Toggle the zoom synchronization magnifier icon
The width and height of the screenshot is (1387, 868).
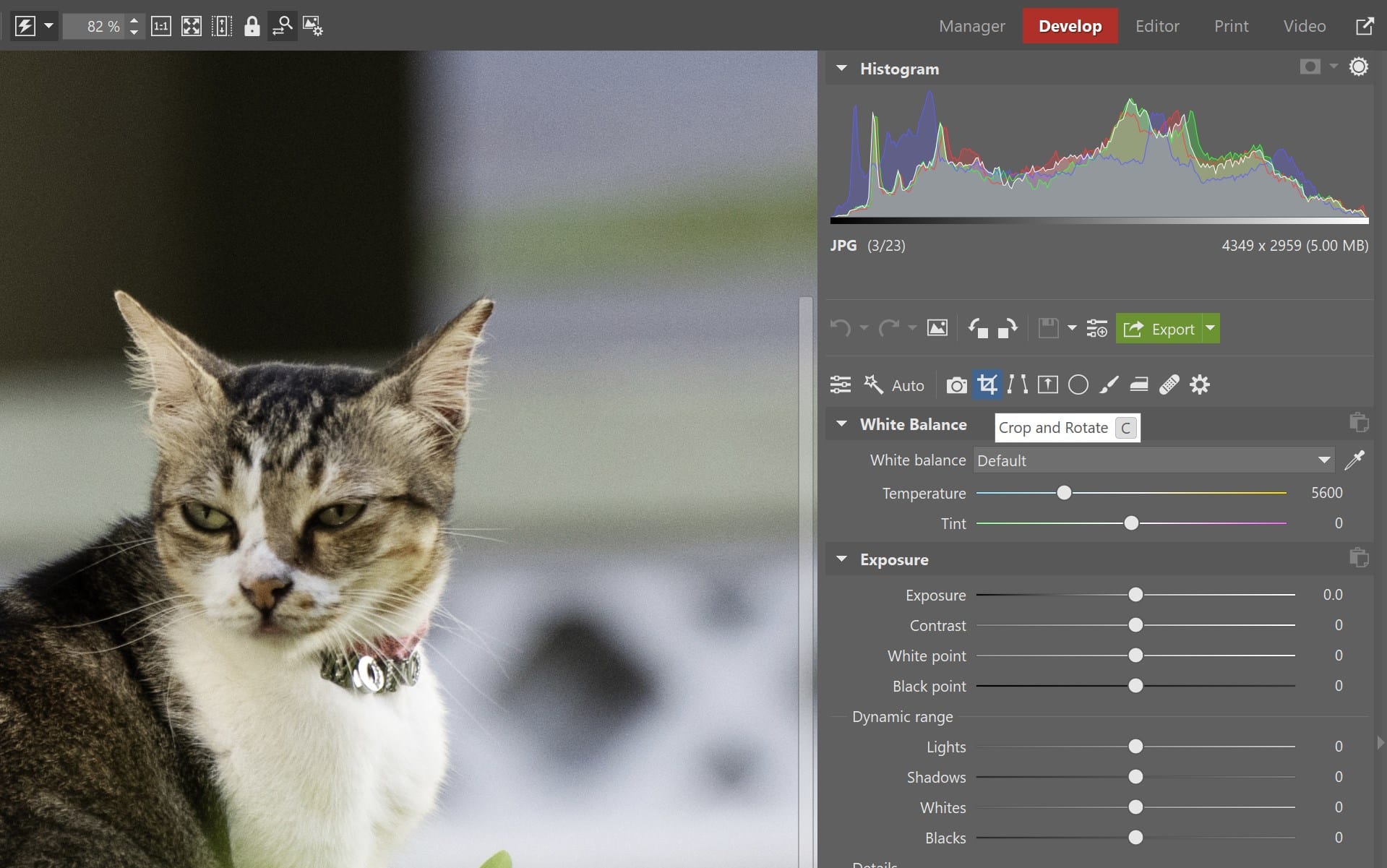coord(282,27)
